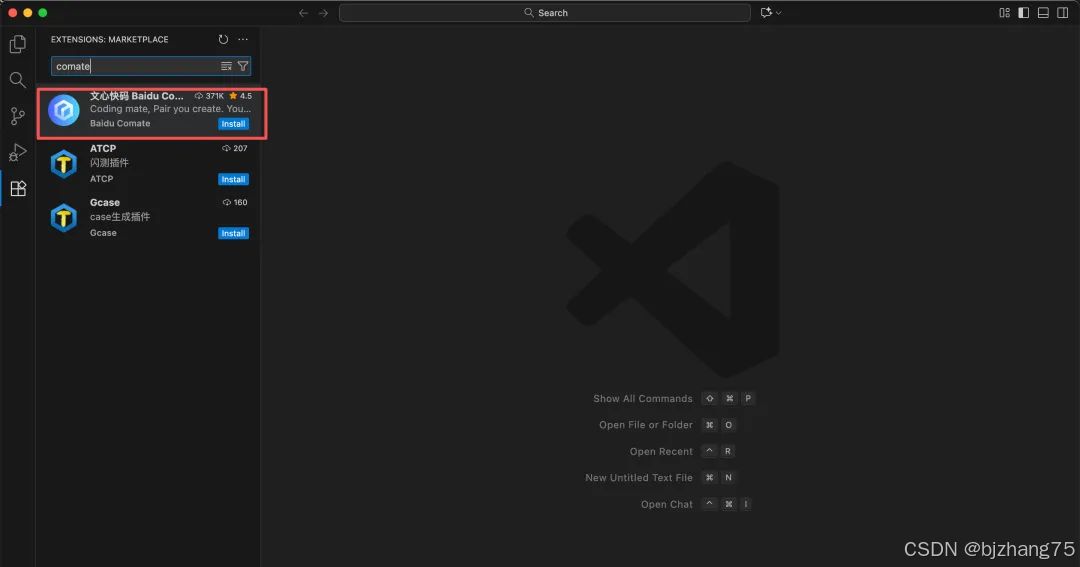The height and width of the screenshot is (567, 1080).
Task: Customize layout from title bar icon
Action: tap(1004, 12)
